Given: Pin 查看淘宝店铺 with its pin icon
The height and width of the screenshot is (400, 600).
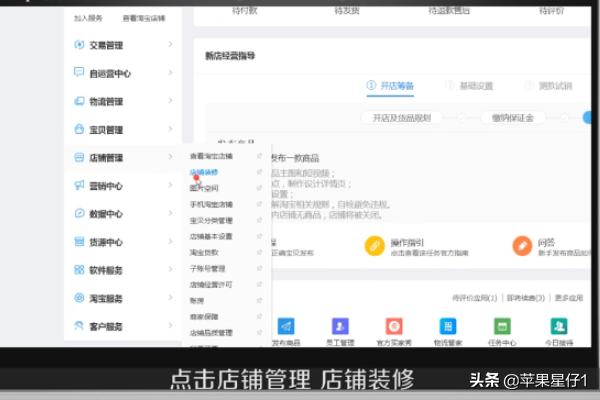Looking at the screenshot, I should point(260,156).
